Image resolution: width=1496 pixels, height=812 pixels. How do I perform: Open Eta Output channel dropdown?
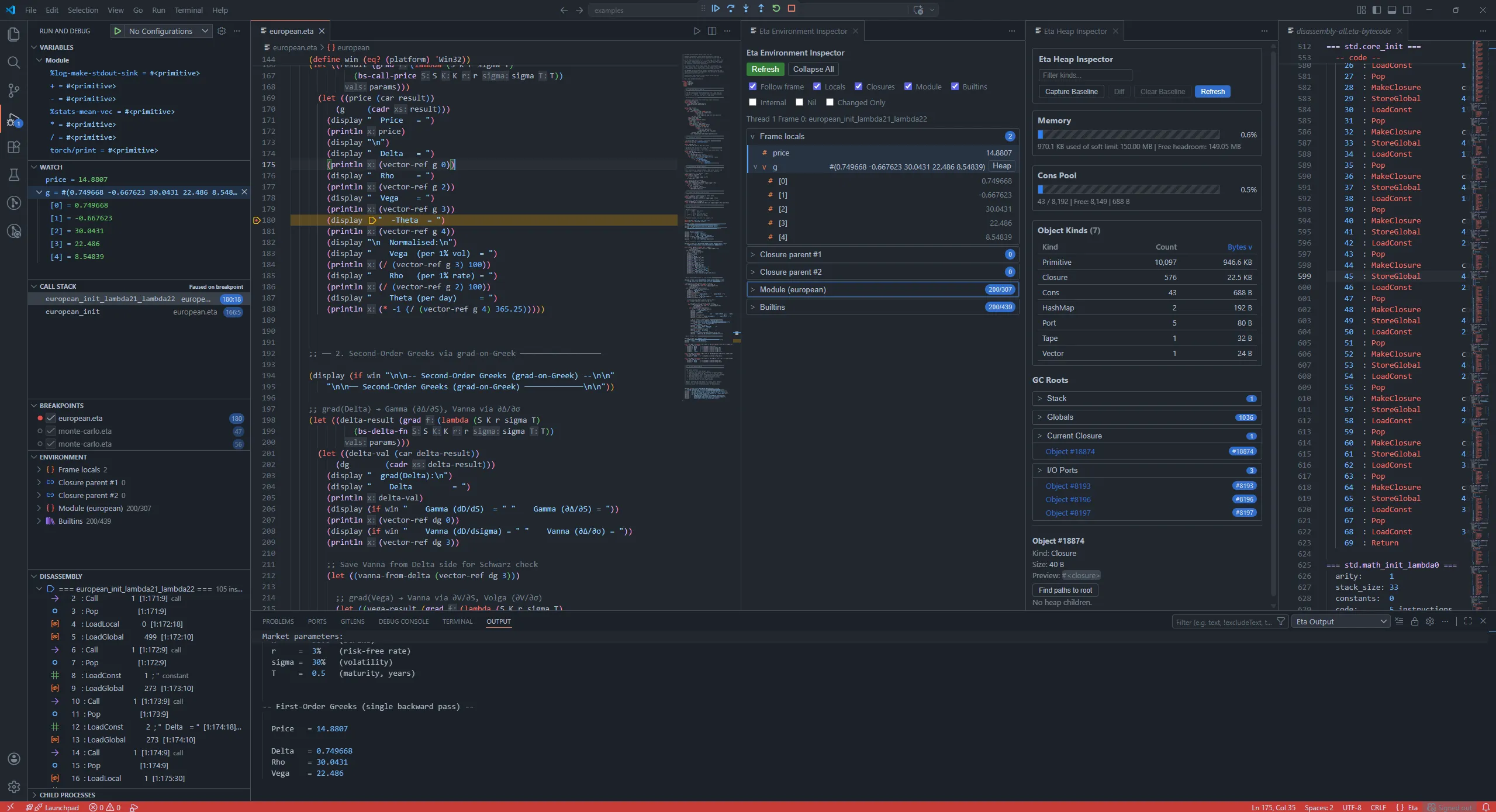pos(1342,621)
